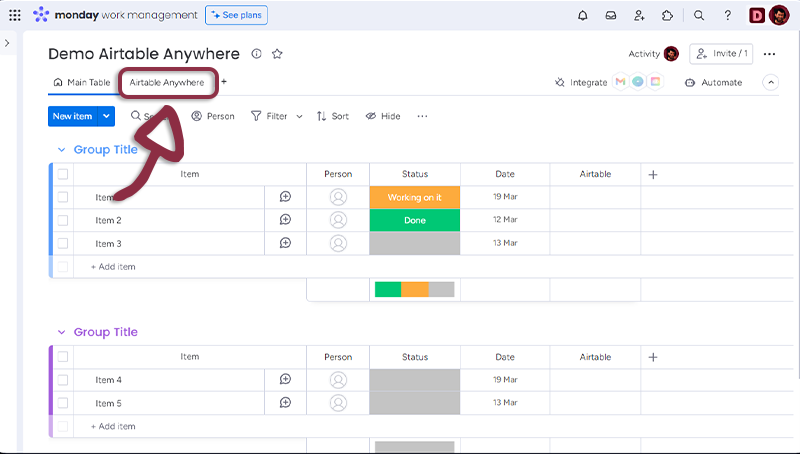This screenshot has width=800, height=456.
Task: Open the inbox tray icon
Action: (x=611, y=15)
